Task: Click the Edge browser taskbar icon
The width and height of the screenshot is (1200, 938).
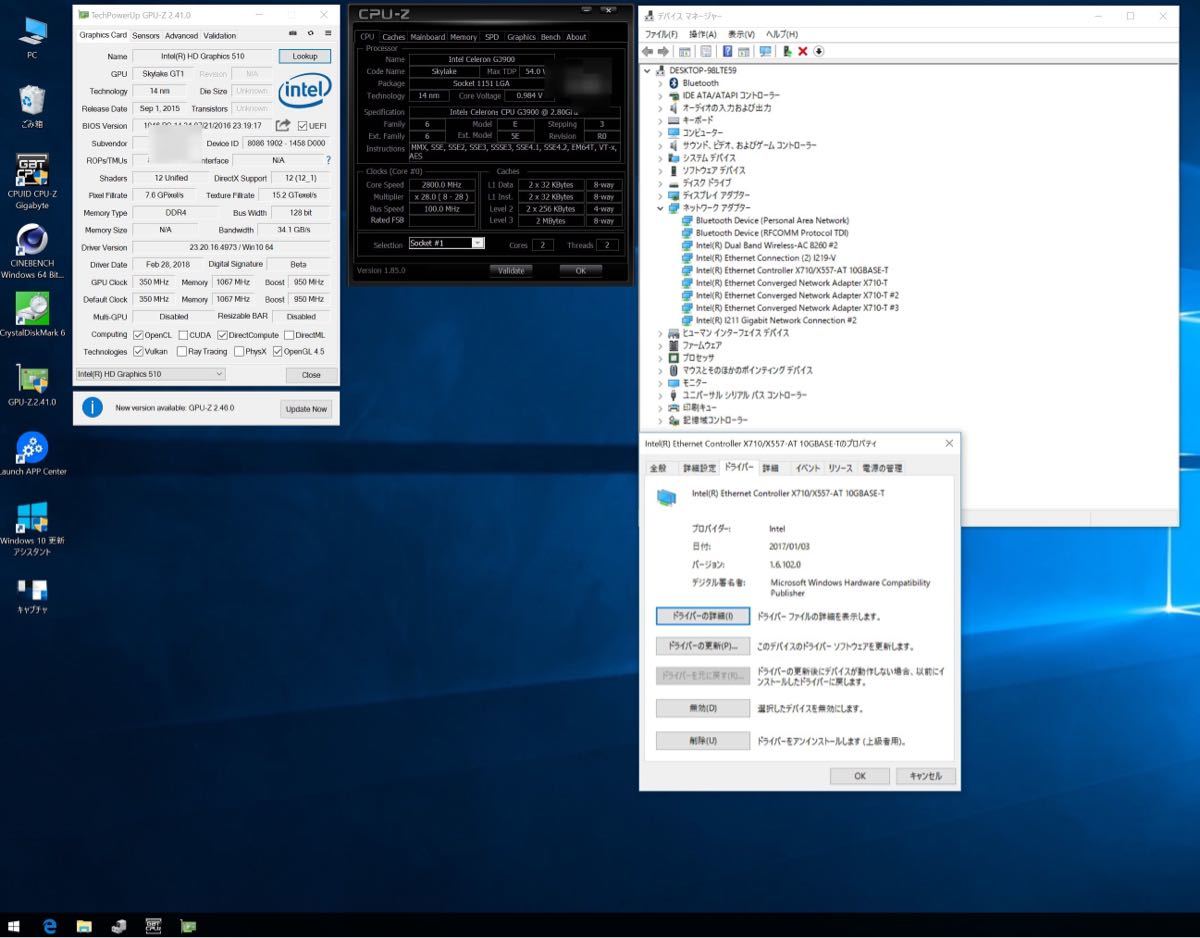Action: (50, 926)
